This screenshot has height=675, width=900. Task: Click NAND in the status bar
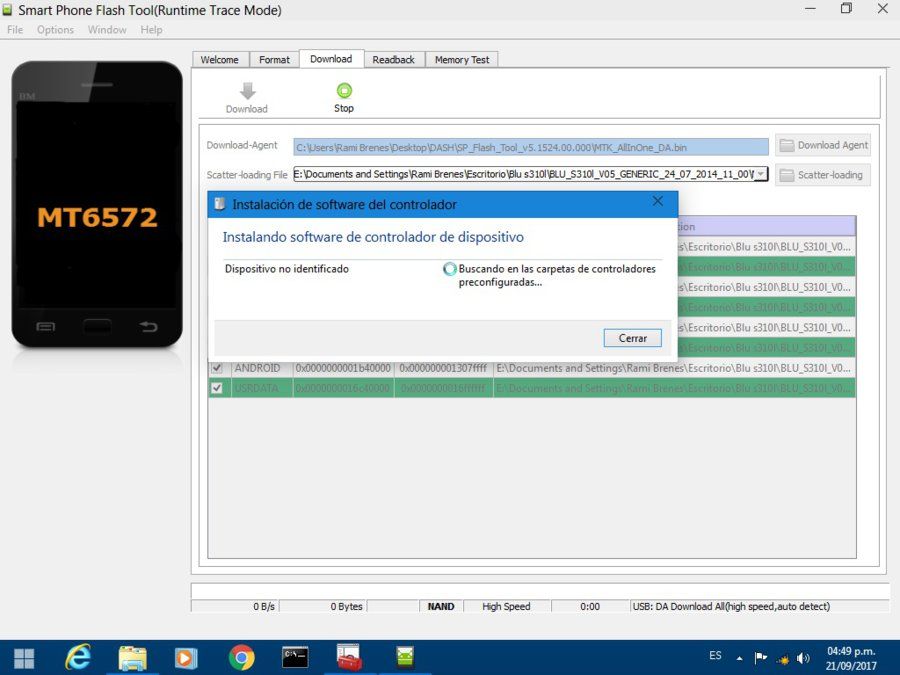tap(441, 606)
